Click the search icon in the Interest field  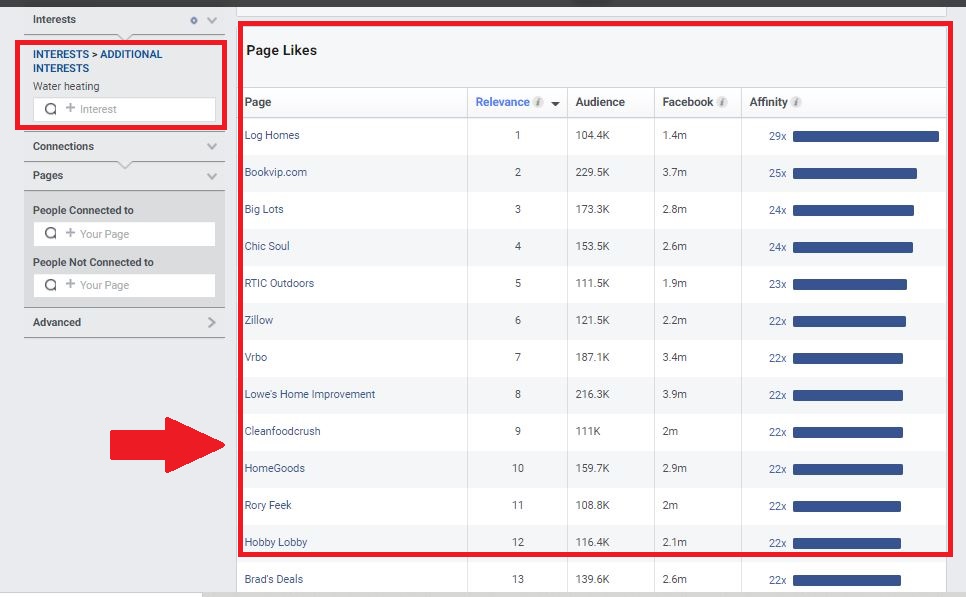(51, 109)
